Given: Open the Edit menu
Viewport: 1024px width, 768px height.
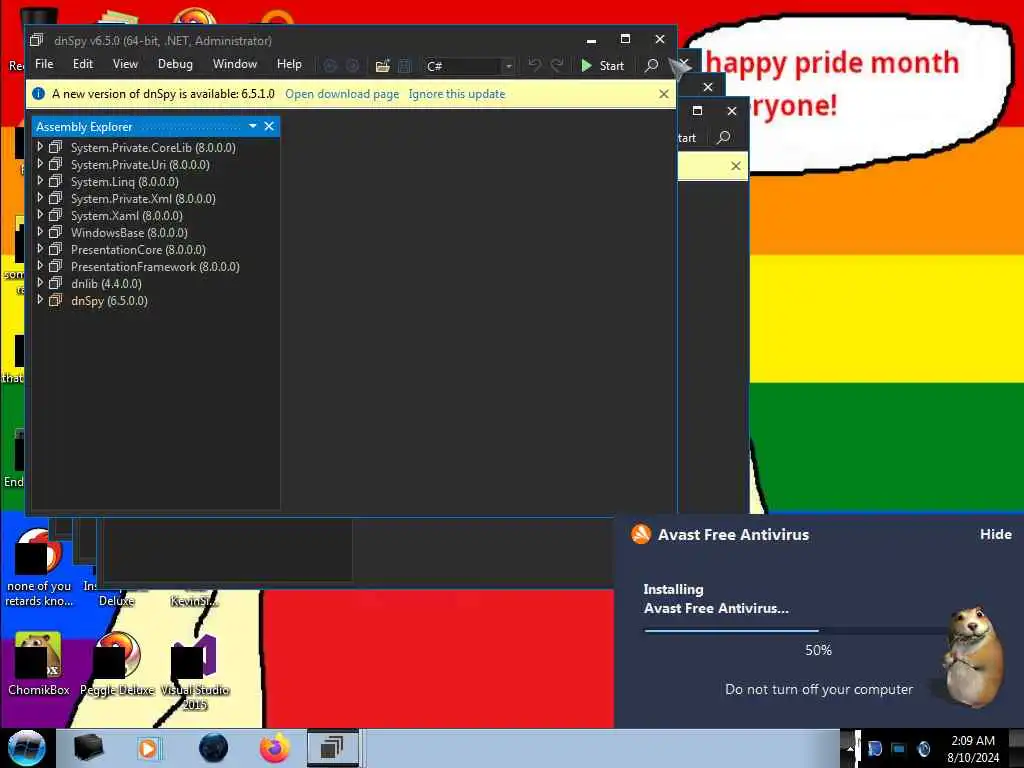Looking at the screenshot, I should [x=83, y=64].
